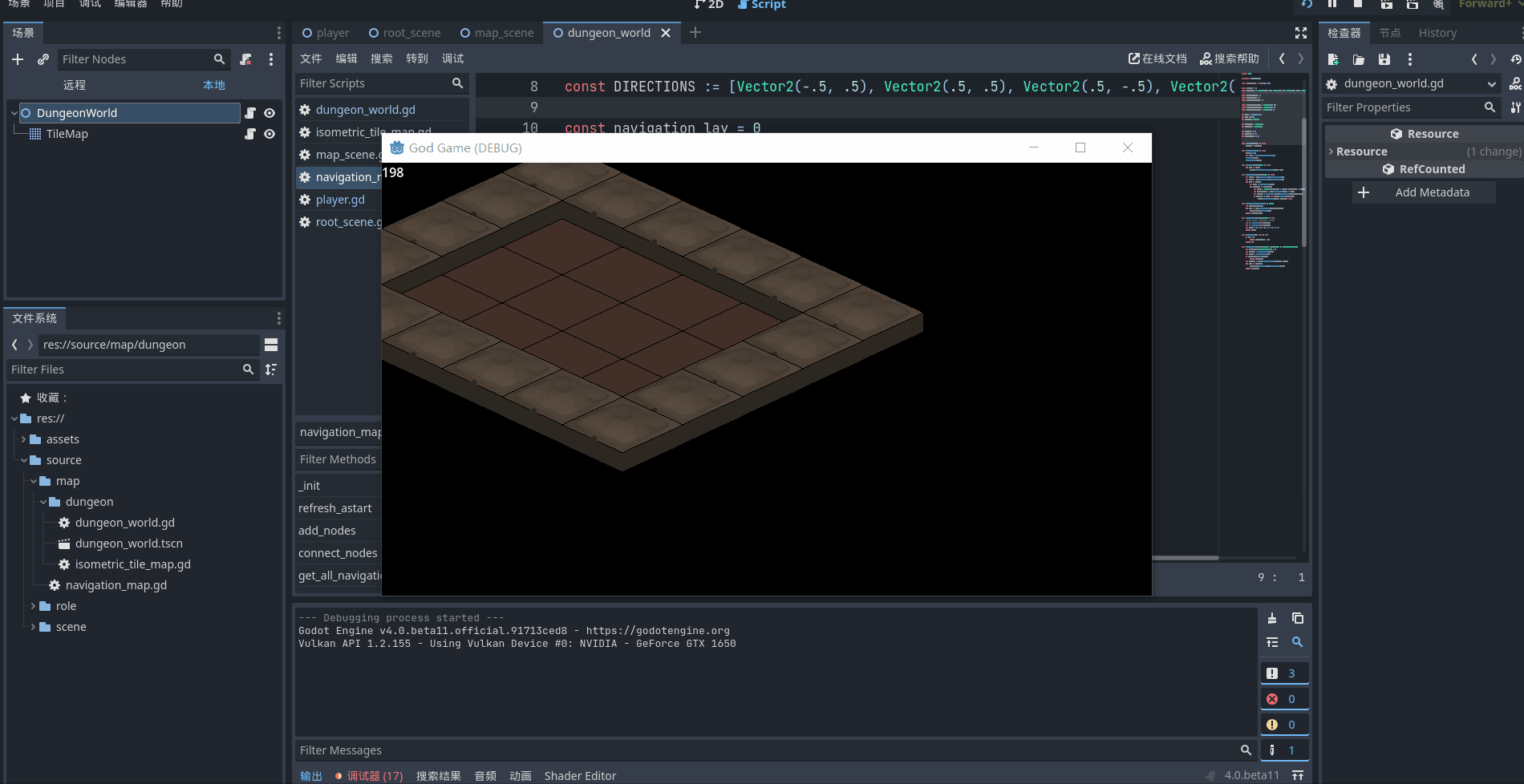Collapse the dungeon folder in FileSystem
This screenshot has width=1524, height=784.
click(43, 501)
